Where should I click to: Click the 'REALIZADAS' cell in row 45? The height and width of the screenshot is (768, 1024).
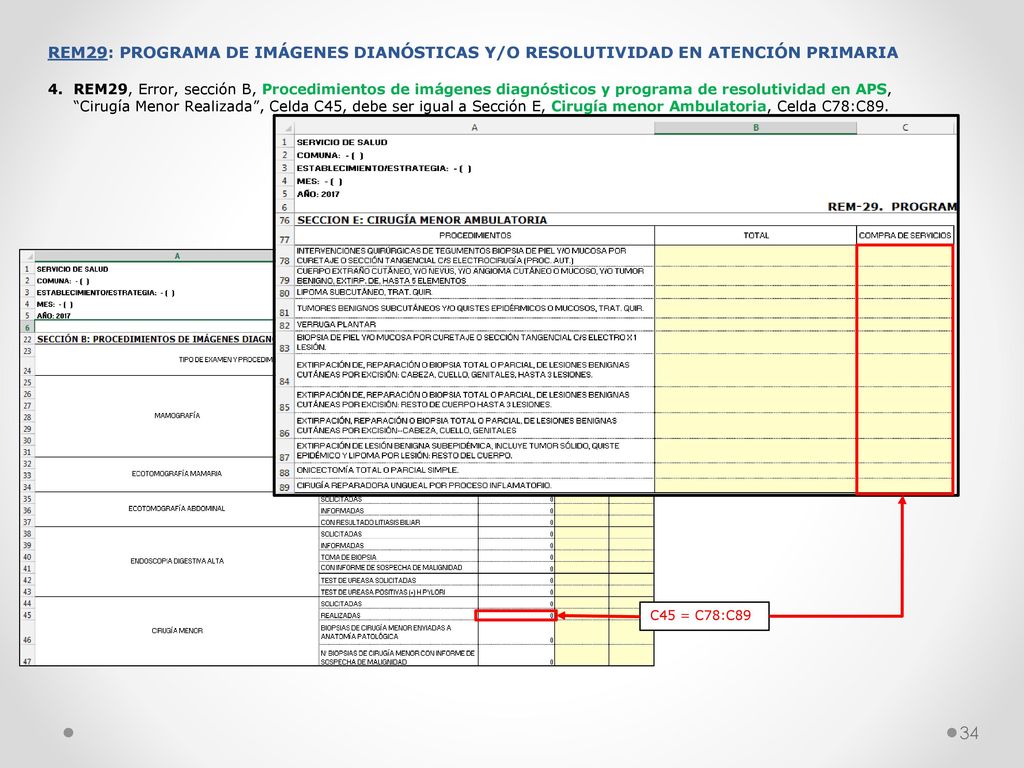click(x=398, y=615)
